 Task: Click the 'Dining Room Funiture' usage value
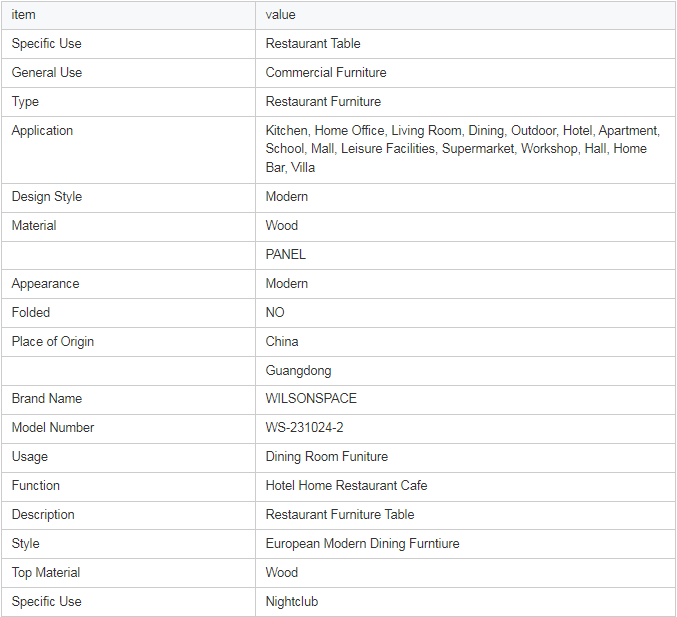click(x=326, y=456)
